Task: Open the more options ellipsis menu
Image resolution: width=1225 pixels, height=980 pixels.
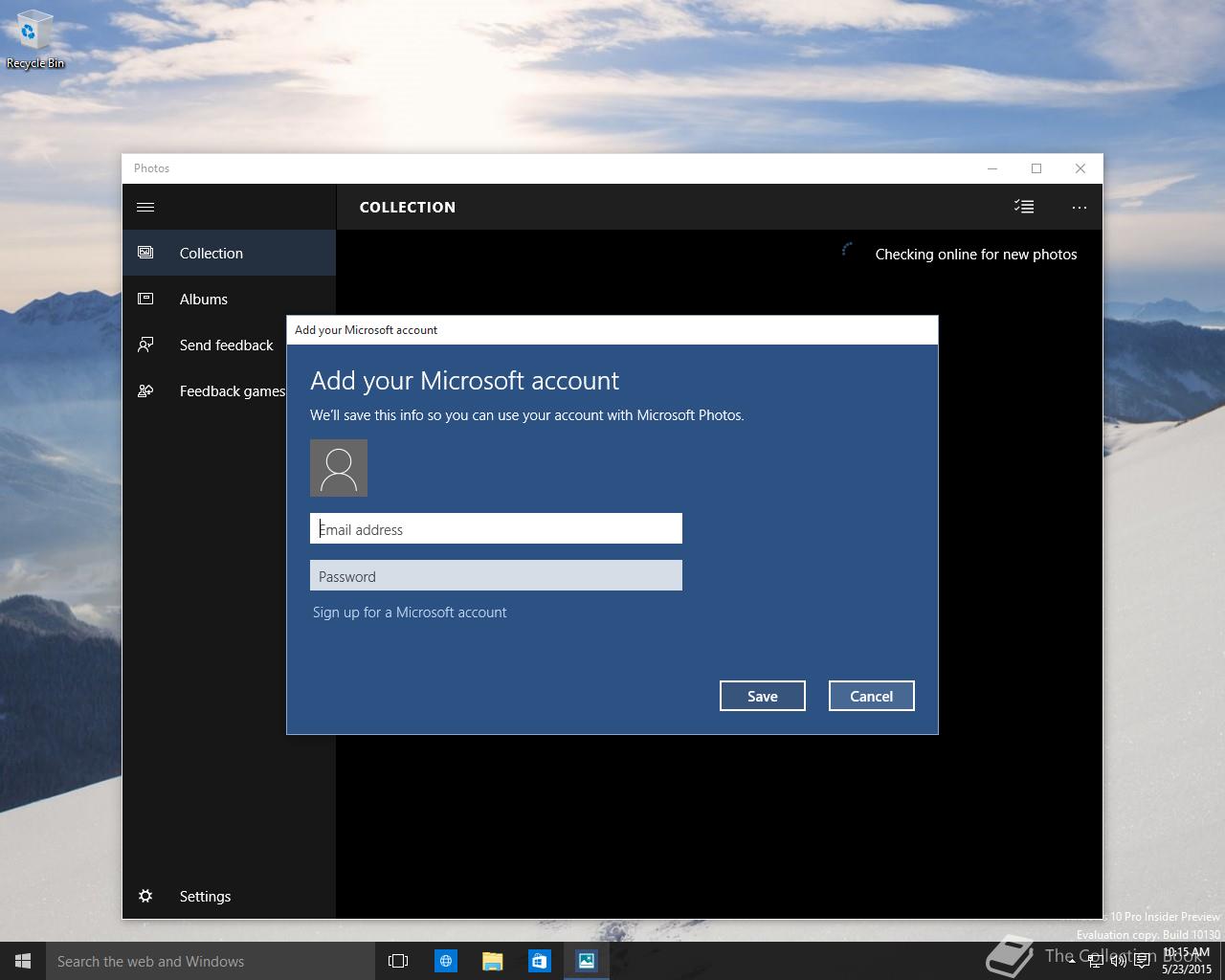Action: pos(1080,207)
